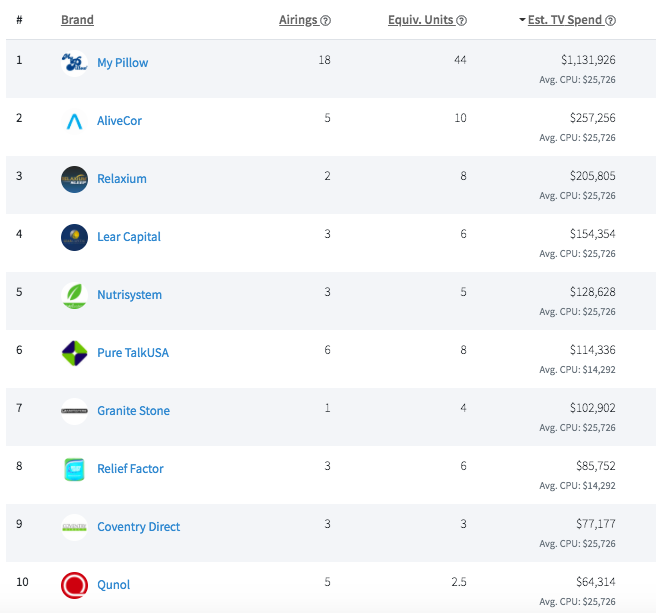The width and height of the screenshot is (656, 613).
Task: Open the Granite Stone brand link
Action: (x=133, y=411)
